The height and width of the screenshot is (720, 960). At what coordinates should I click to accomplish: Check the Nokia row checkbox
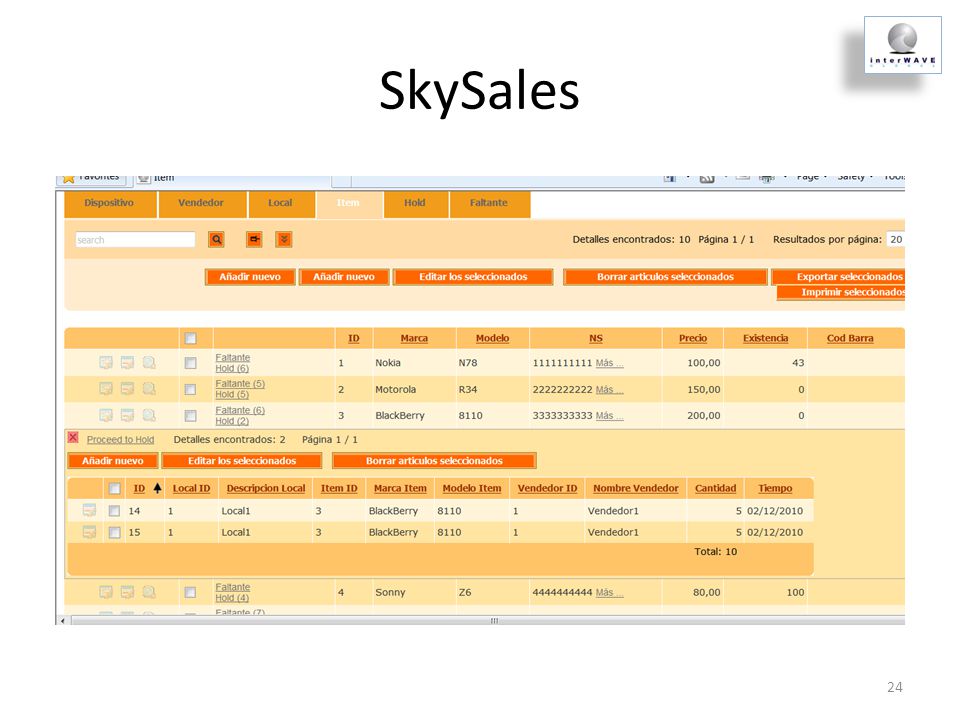pyautogui.click(x=190, y=362)
